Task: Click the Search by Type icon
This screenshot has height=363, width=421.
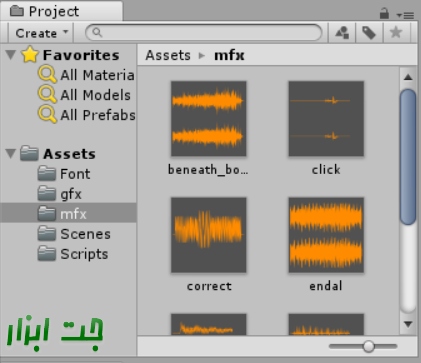Action: 342,33
